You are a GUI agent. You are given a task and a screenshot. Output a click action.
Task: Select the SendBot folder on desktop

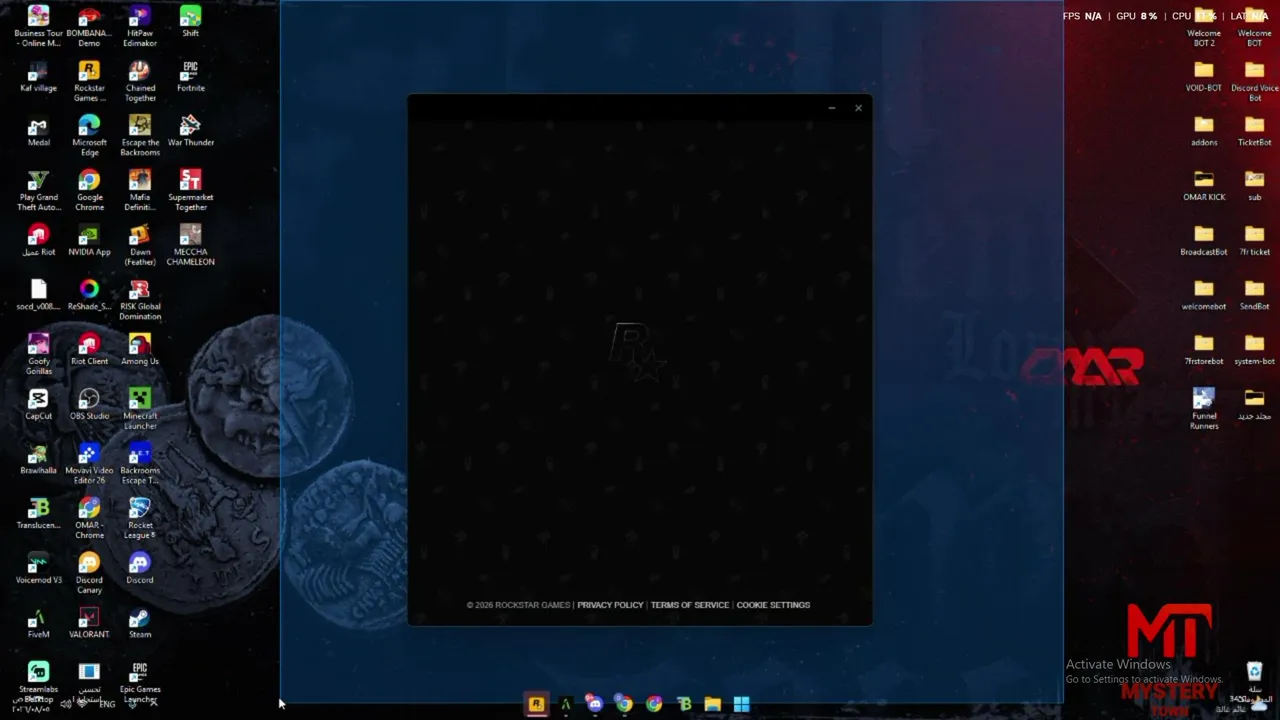1254,295
